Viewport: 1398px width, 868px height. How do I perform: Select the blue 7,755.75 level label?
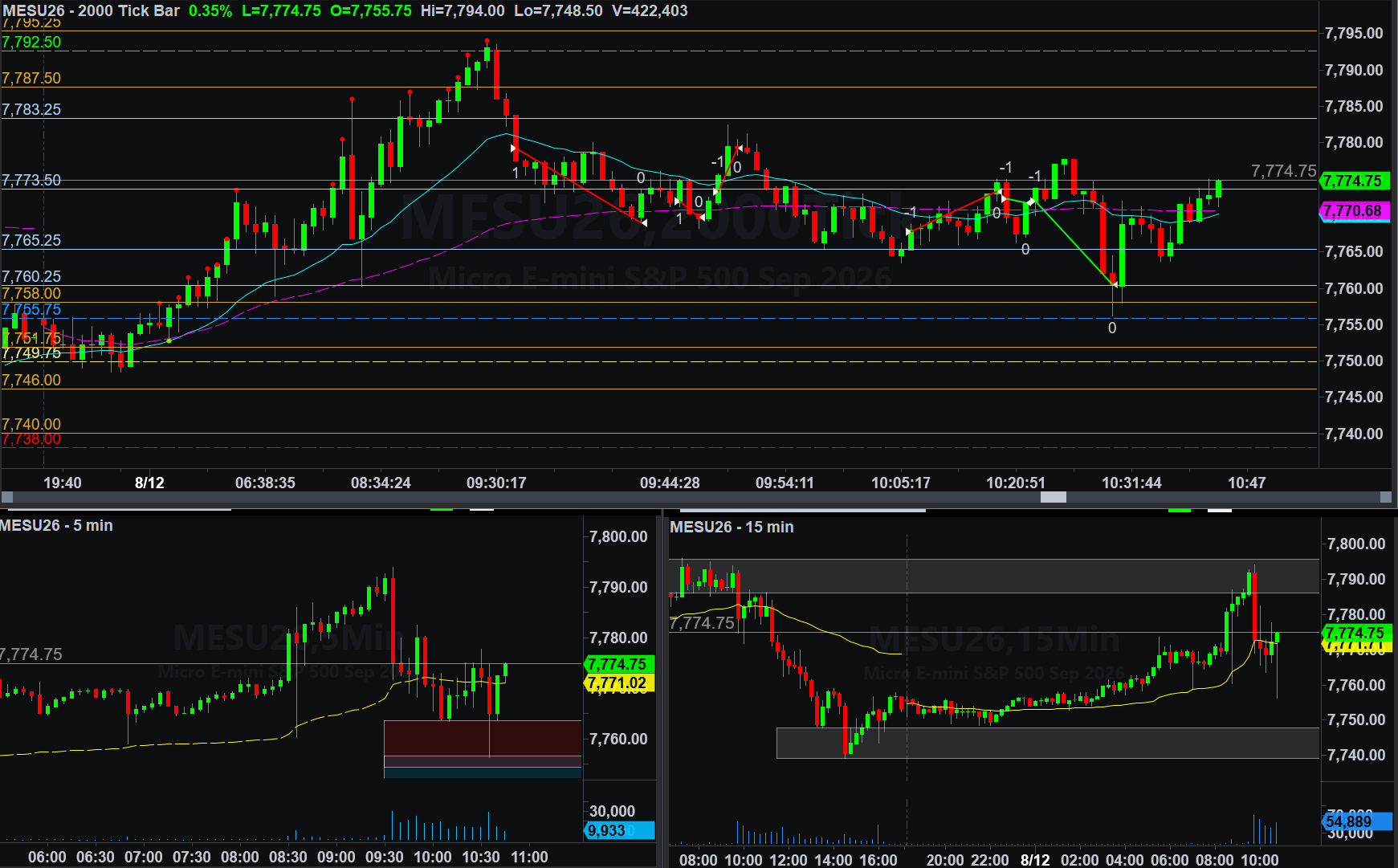31,309
